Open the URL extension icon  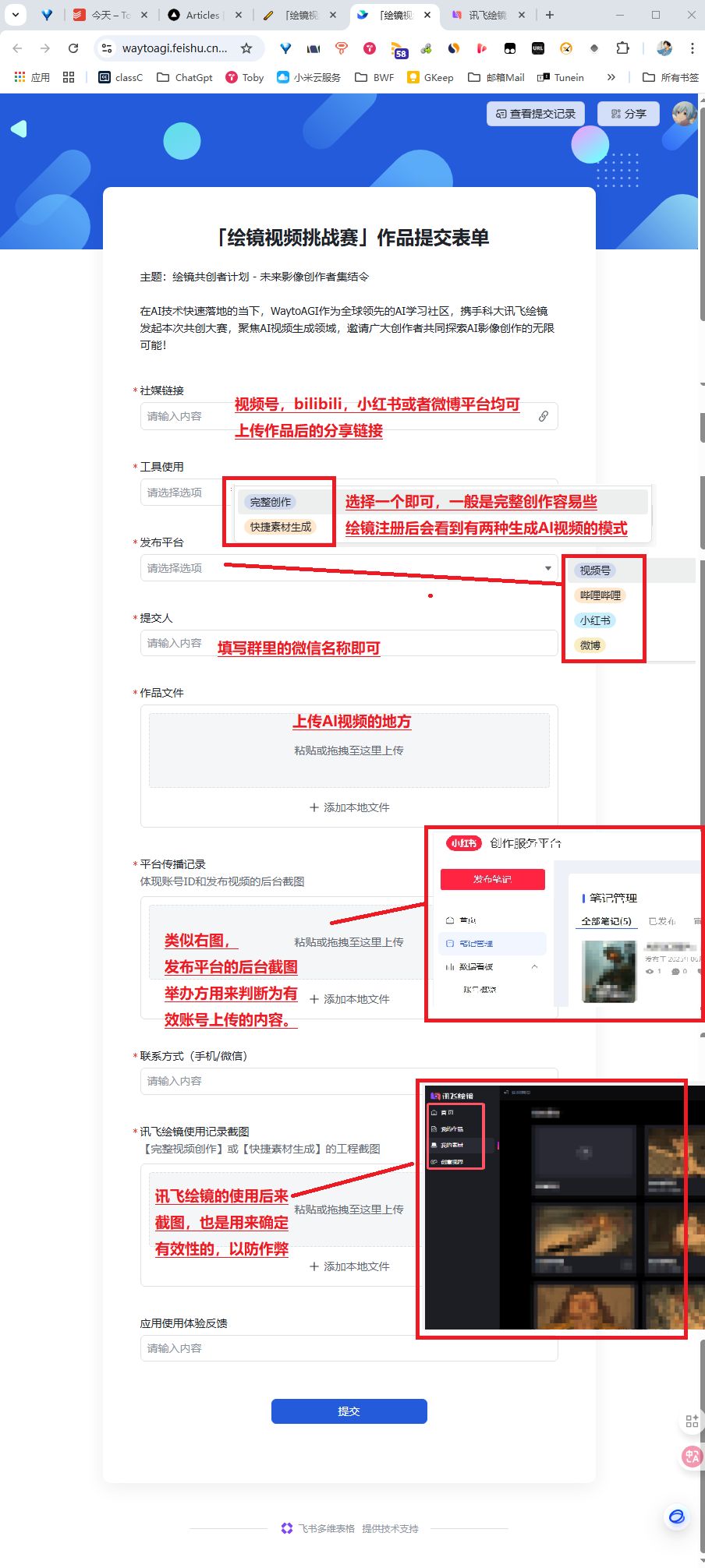click(x=538, y=48)
